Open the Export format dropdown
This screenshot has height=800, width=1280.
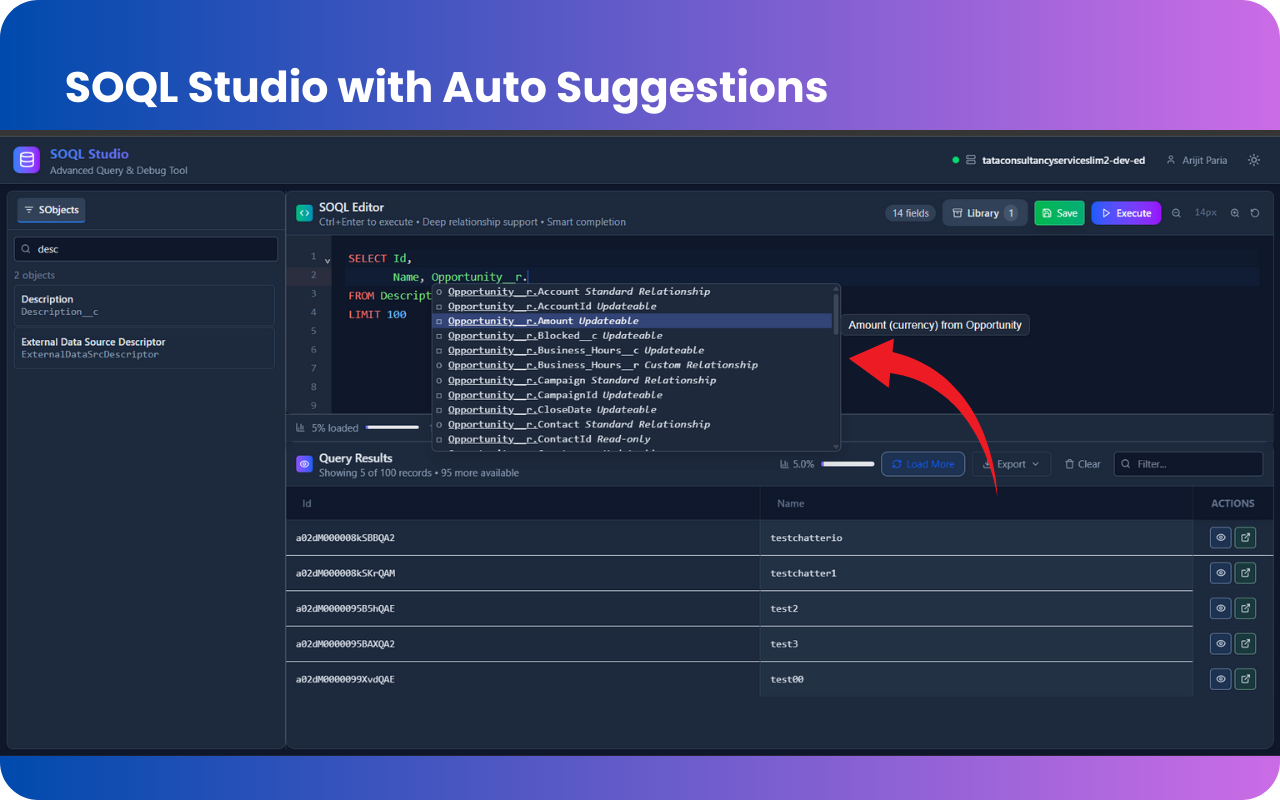1011,463
